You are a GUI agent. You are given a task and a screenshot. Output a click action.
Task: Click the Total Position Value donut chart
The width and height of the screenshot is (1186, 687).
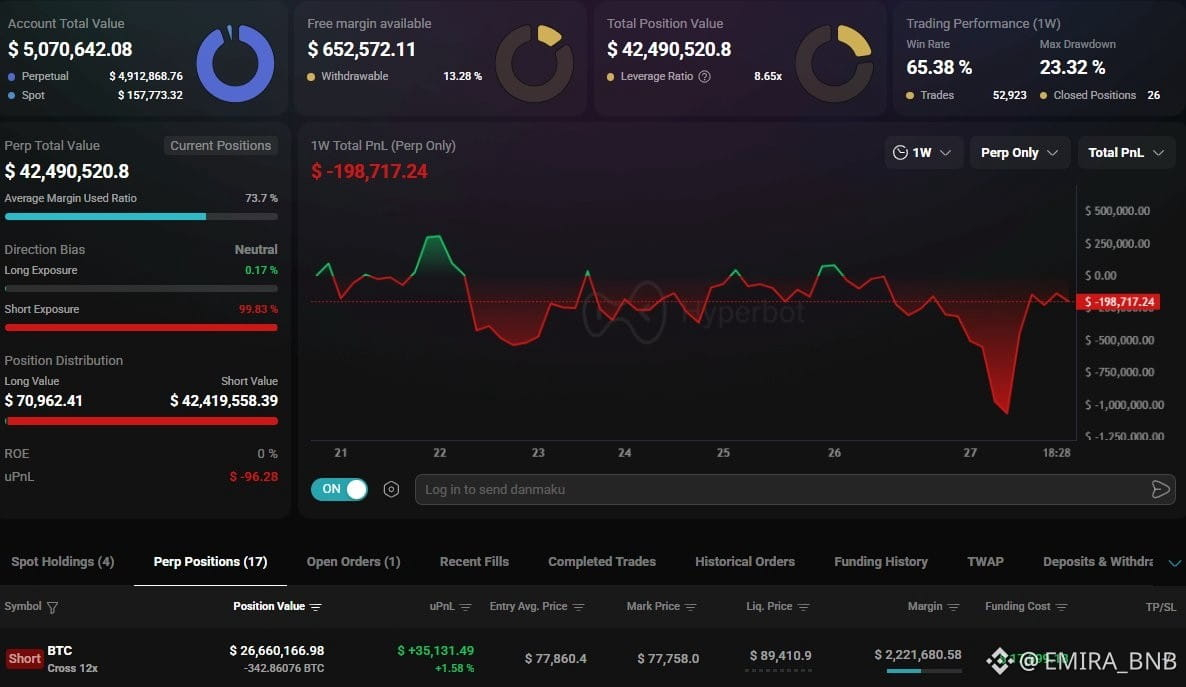(x=834, y=64)
